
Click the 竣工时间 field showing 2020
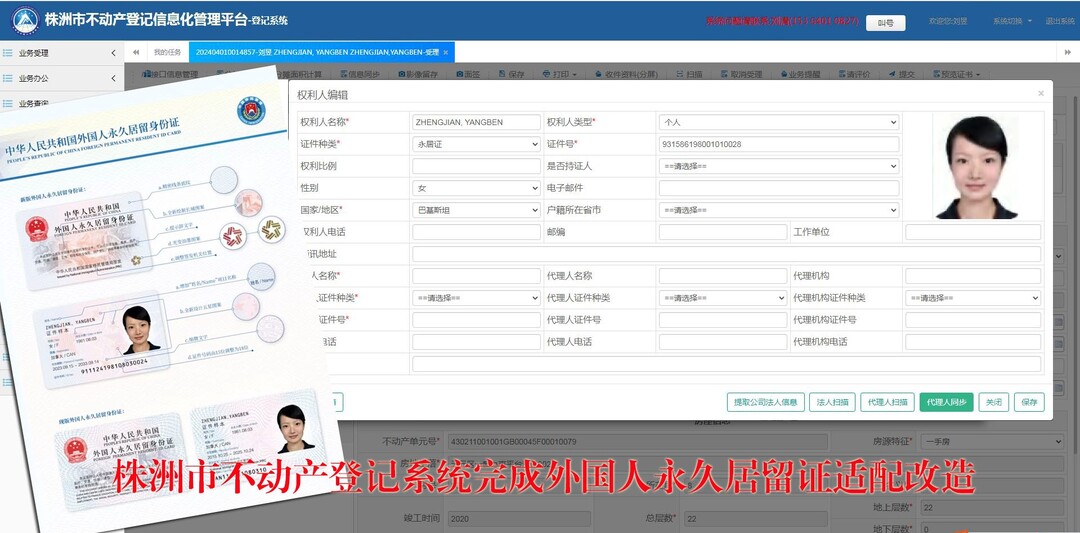(x=517, y=518)
